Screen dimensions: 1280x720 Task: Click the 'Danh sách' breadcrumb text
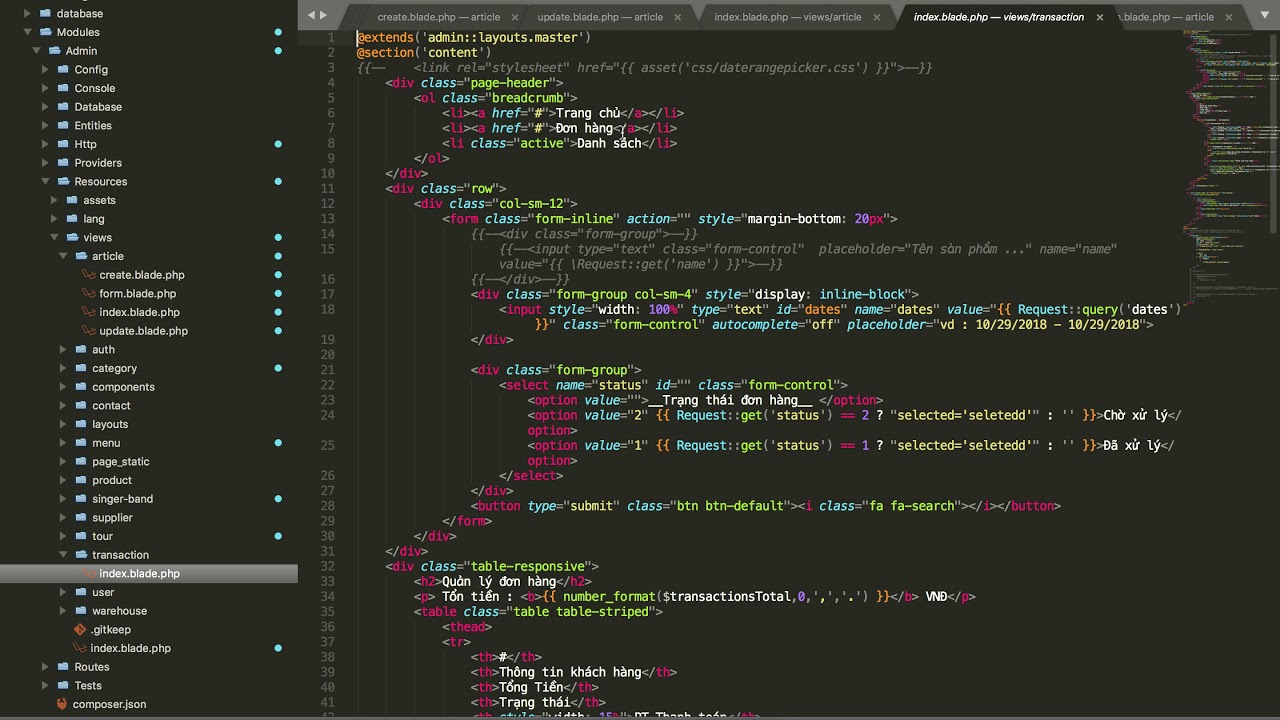tap(609, 144)
